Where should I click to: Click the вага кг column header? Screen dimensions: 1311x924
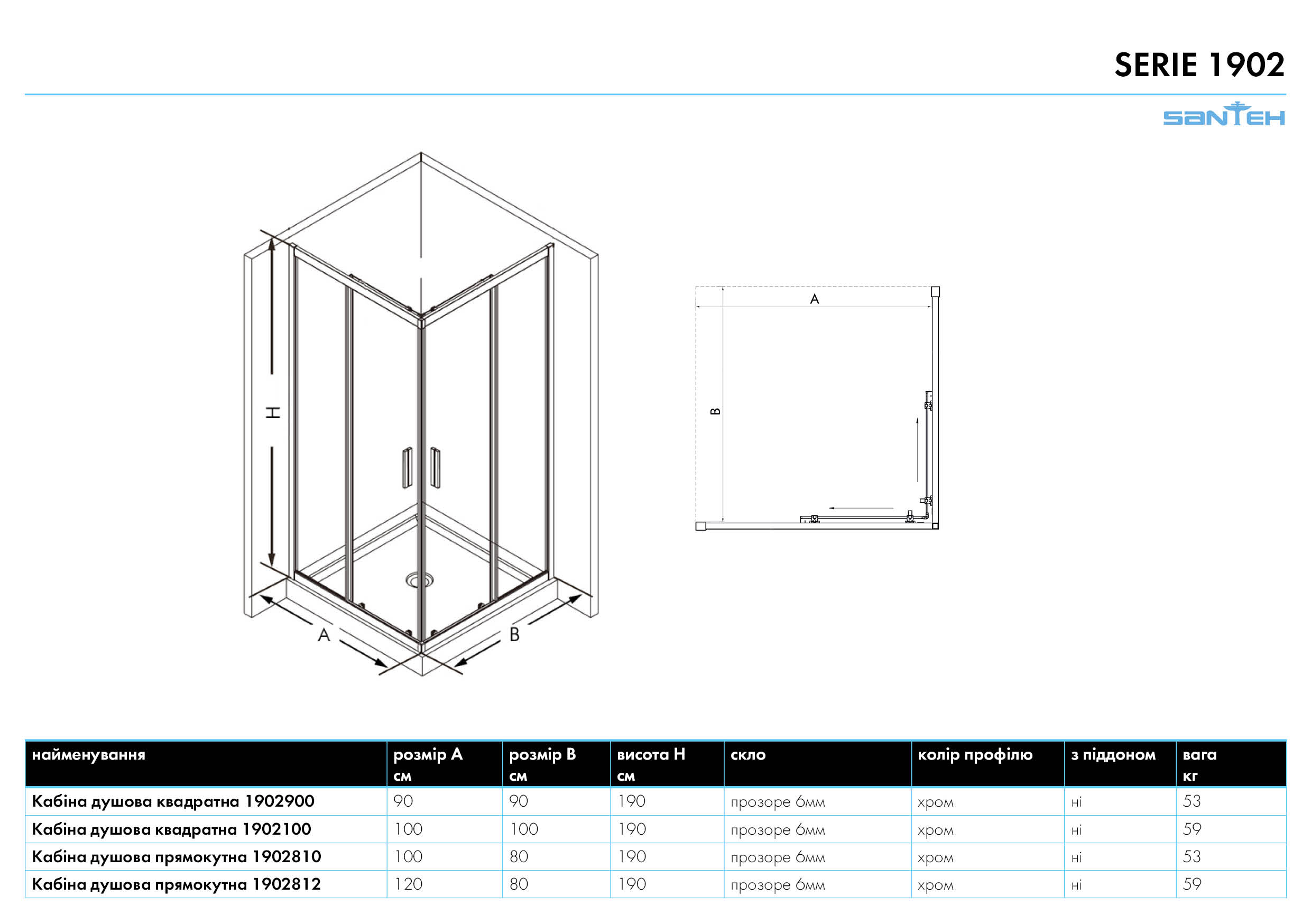(x=1199, y=755)
